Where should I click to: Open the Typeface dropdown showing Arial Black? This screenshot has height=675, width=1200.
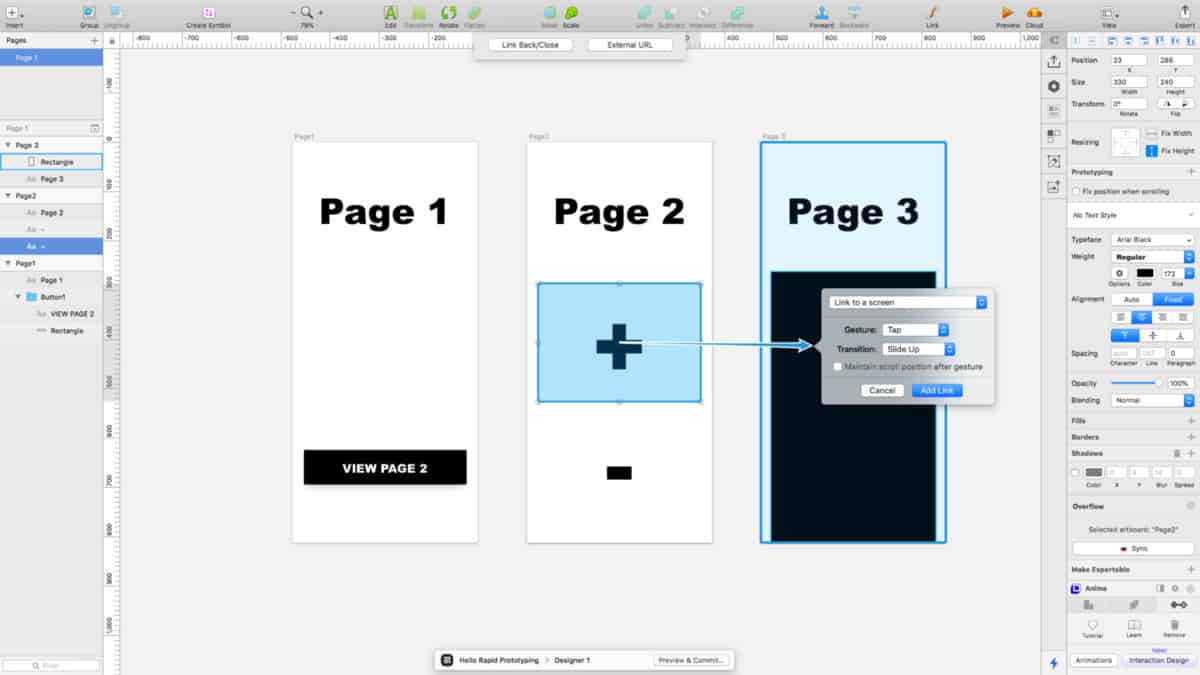[1152, 240]
